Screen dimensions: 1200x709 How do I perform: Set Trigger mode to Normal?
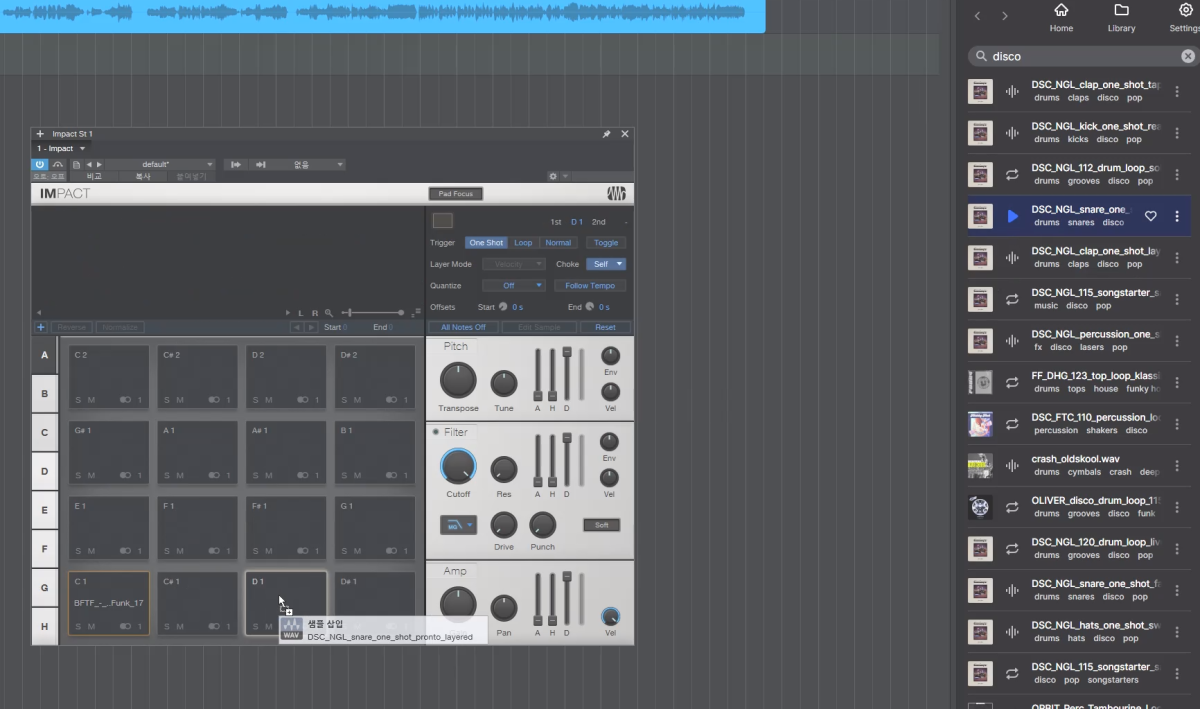coord(558,243)
